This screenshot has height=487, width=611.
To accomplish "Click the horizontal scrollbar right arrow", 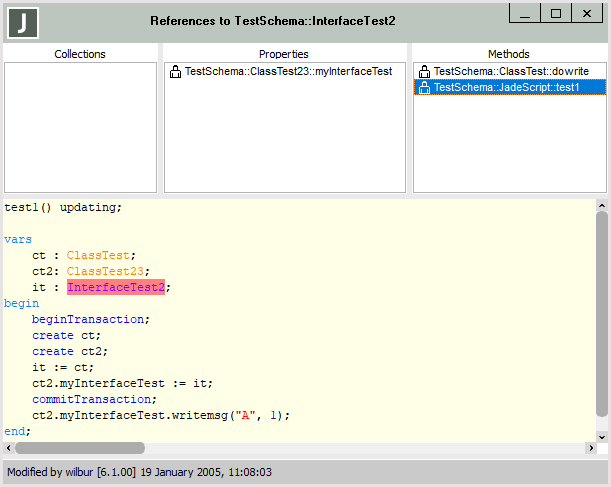I will (x=587, y=449).
